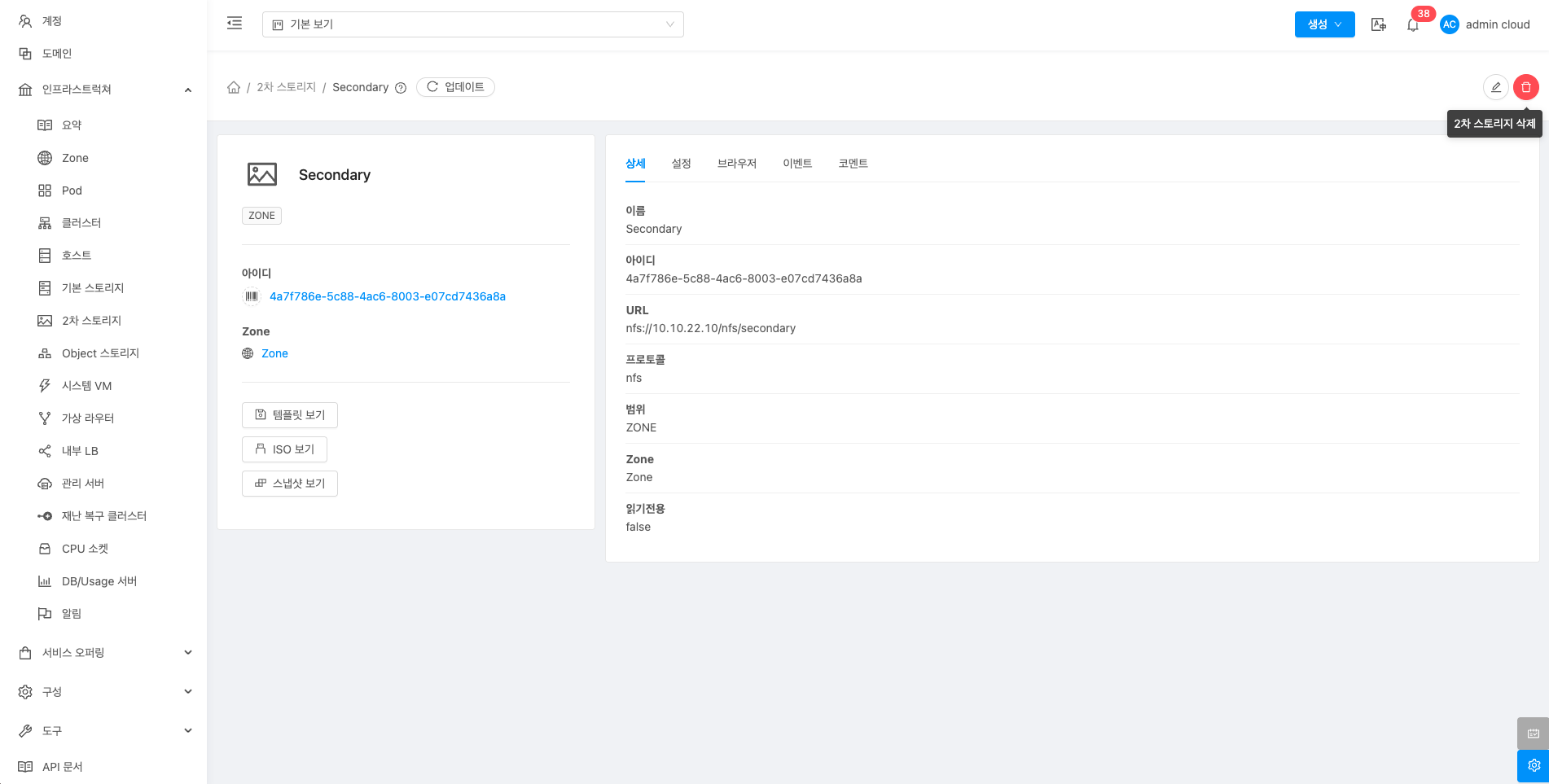Toggle the sidebar collapse menu icon
This screenshot has height=784, width=1549.
tap(235, 24)
